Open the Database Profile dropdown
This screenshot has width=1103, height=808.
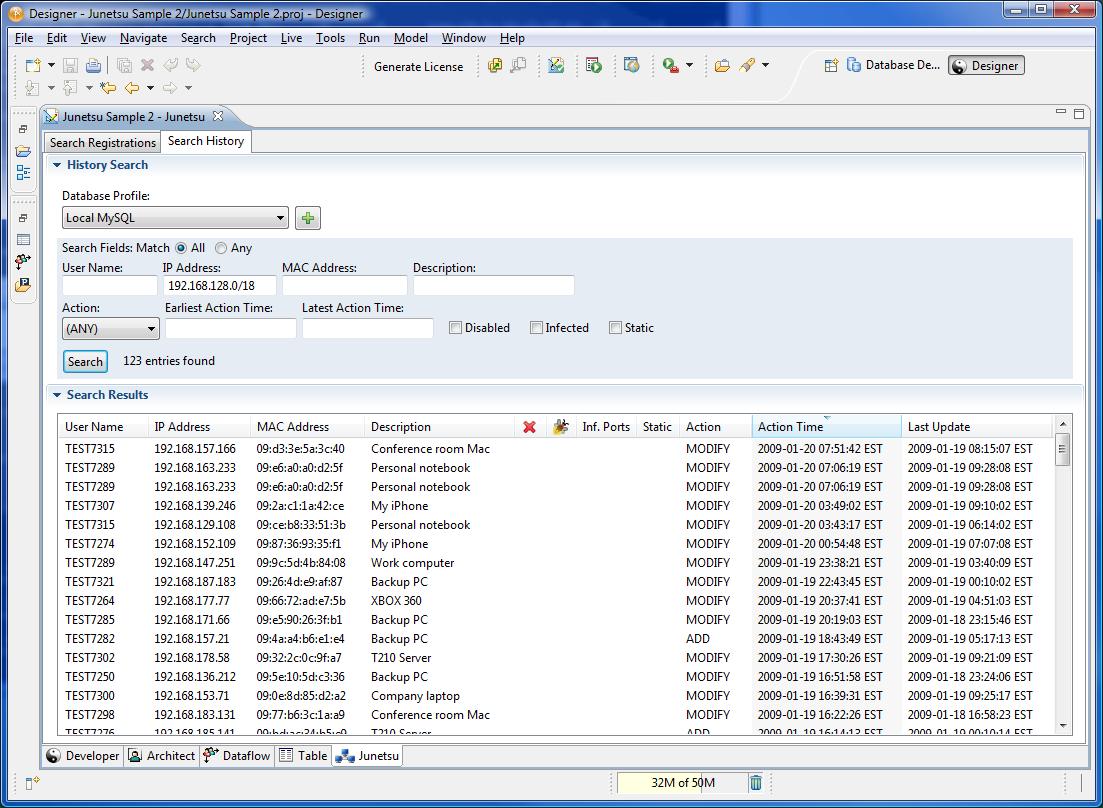coord(175,218)
